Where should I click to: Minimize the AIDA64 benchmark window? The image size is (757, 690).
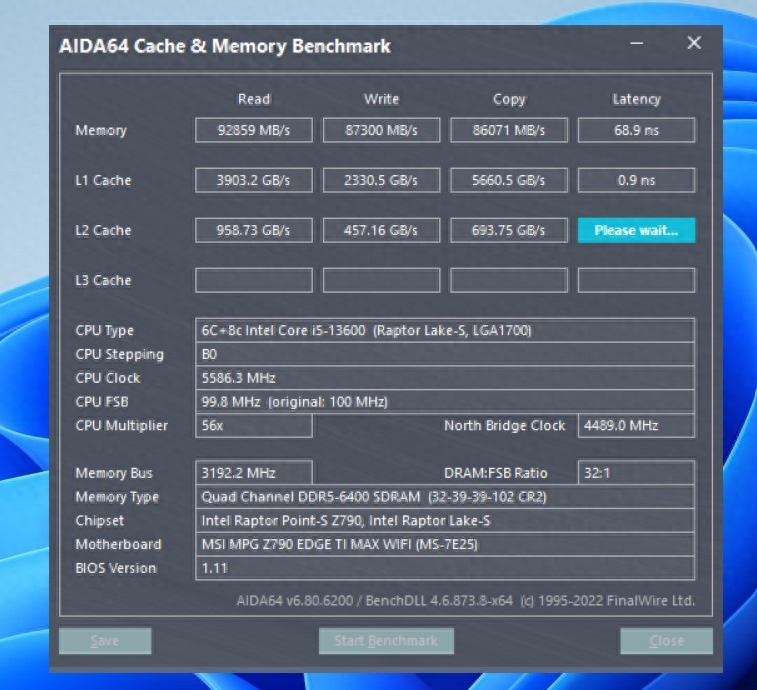click(637, 44)
